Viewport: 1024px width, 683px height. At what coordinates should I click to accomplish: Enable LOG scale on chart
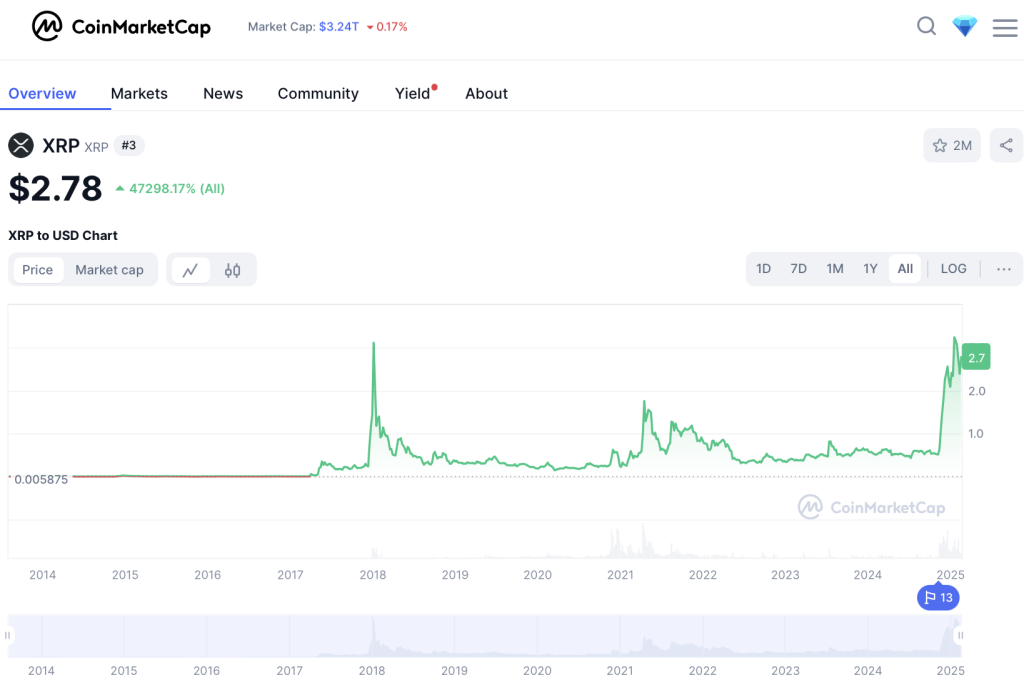[x=953, y=269]
